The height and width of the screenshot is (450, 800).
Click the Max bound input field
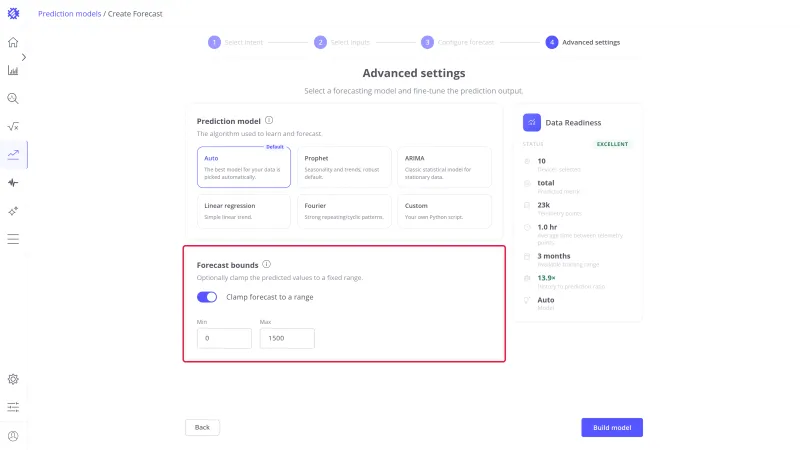click(x=287, y=338)
